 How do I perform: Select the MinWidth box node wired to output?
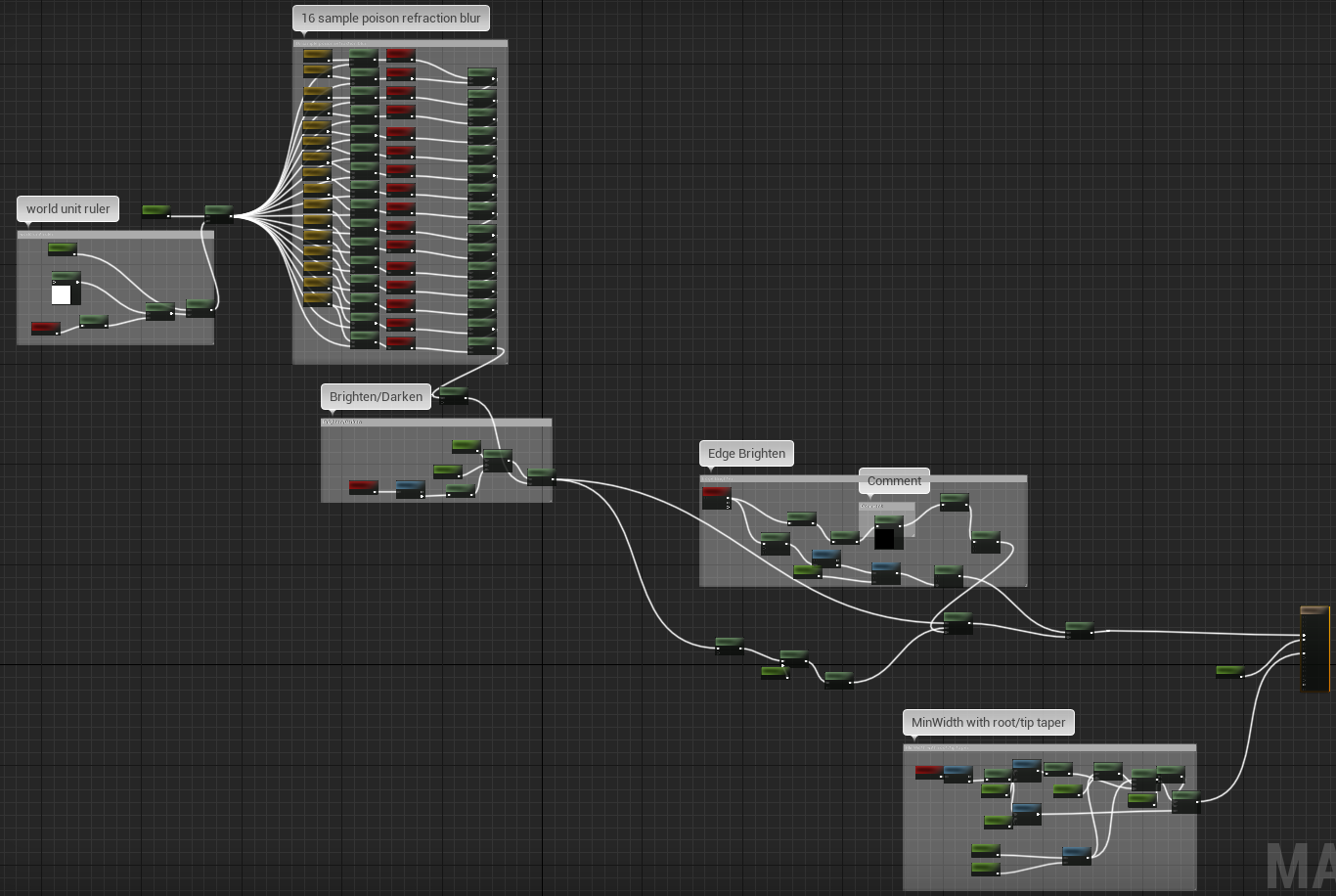click(x=1185, y=802)
